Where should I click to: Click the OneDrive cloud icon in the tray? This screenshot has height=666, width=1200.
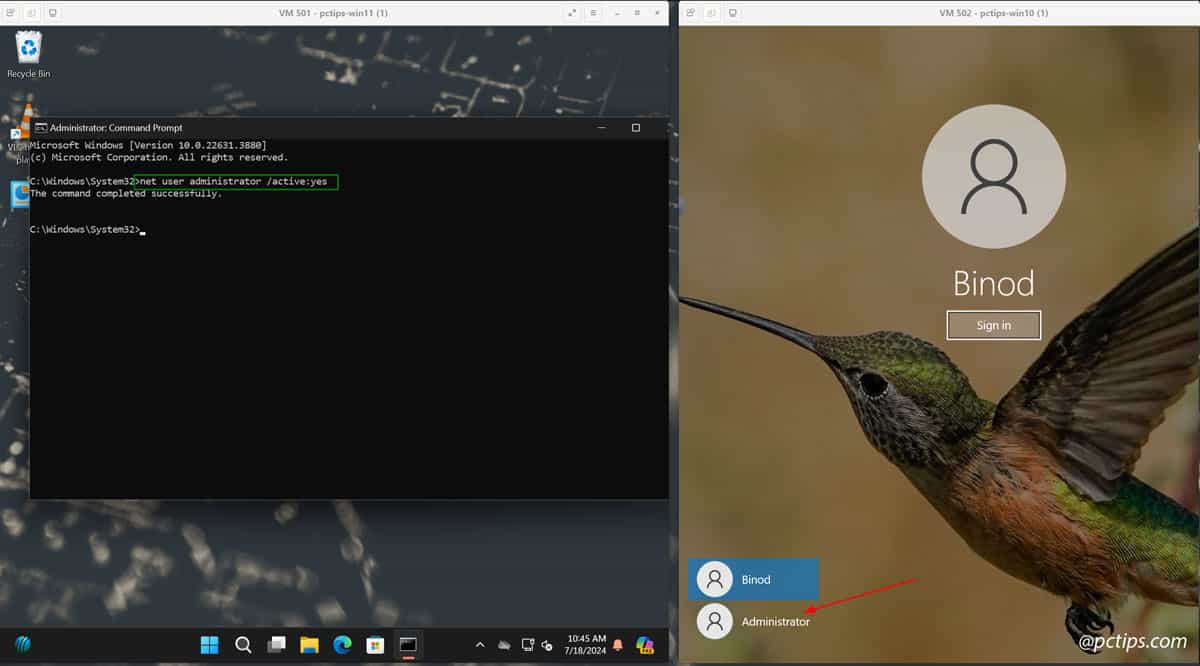[503, 645]
